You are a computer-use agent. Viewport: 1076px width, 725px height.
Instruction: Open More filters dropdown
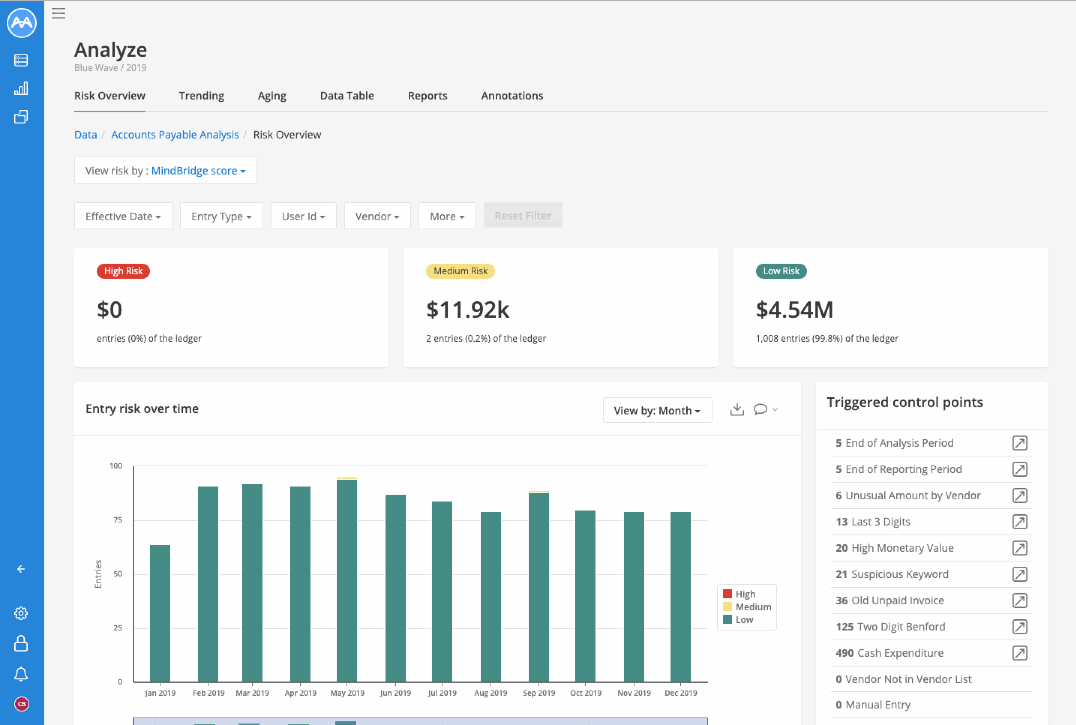pos(447,216)
